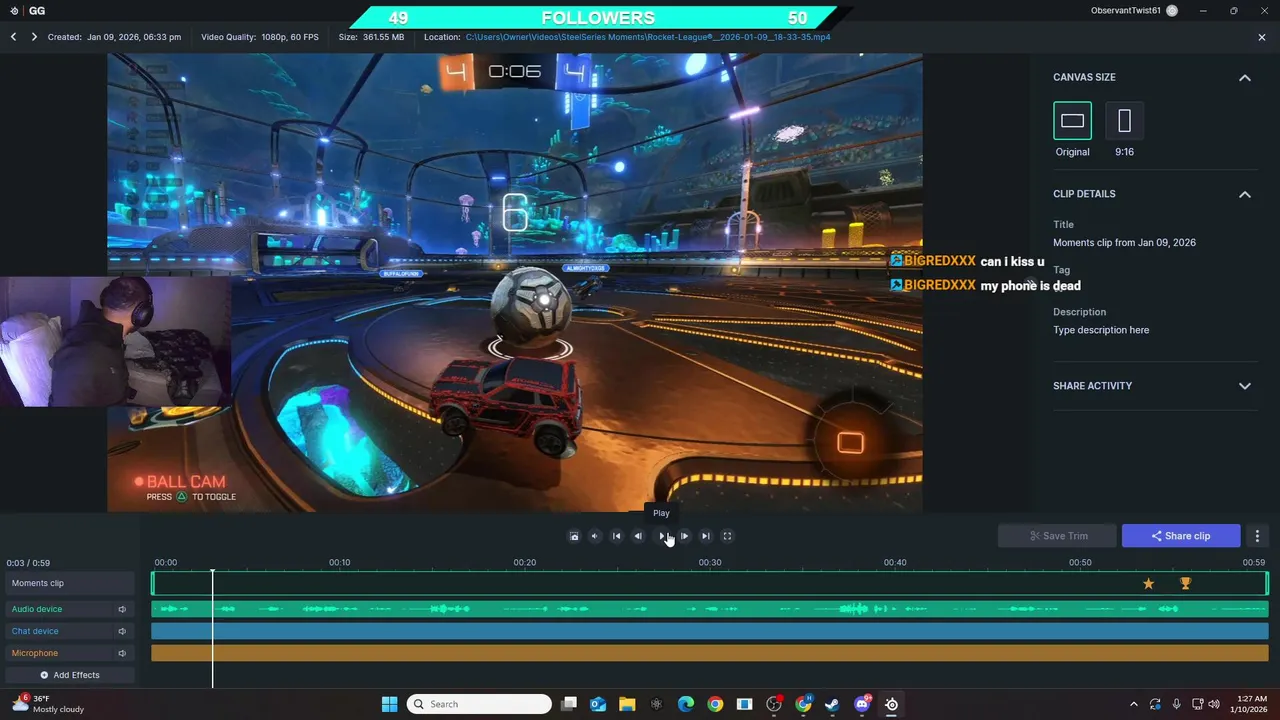1280x720 pixels.
Task: Open Discord from the taskbar
Action: tap(862, 704)
